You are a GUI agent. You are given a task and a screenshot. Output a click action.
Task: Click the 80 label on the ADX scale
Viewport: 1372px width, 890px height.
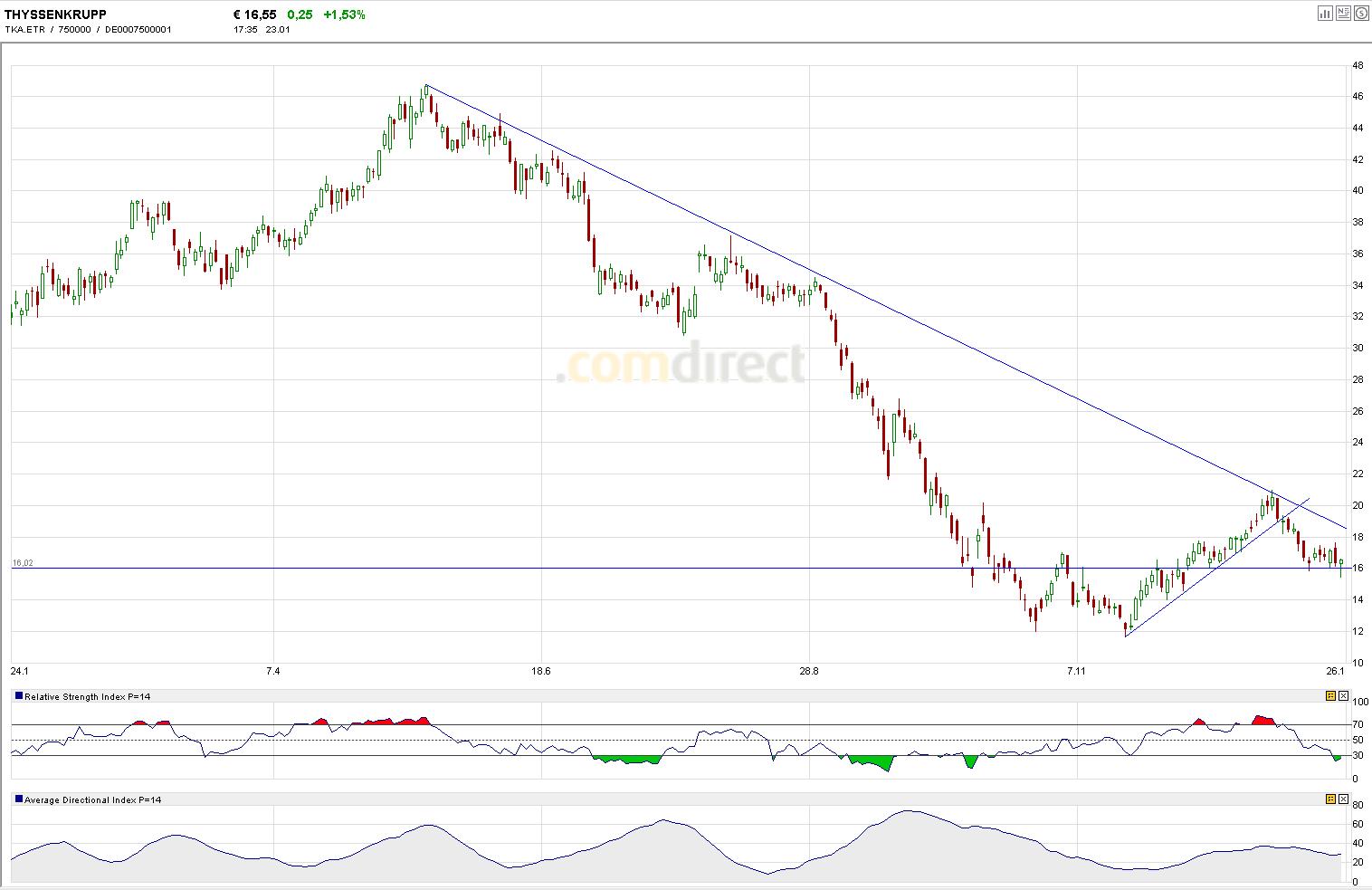[1358, 805]
